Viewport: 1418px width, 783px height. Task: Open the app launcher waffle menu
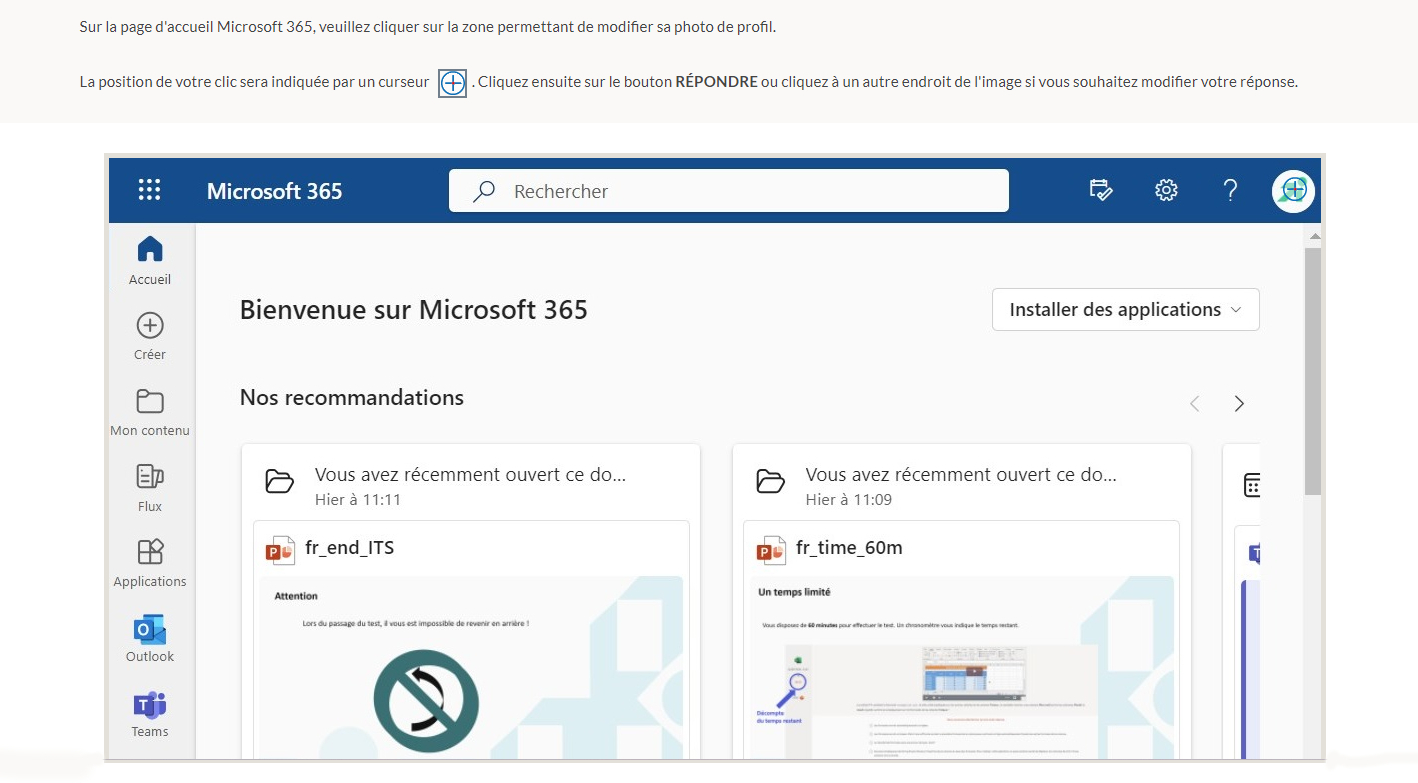coord(149,190)
